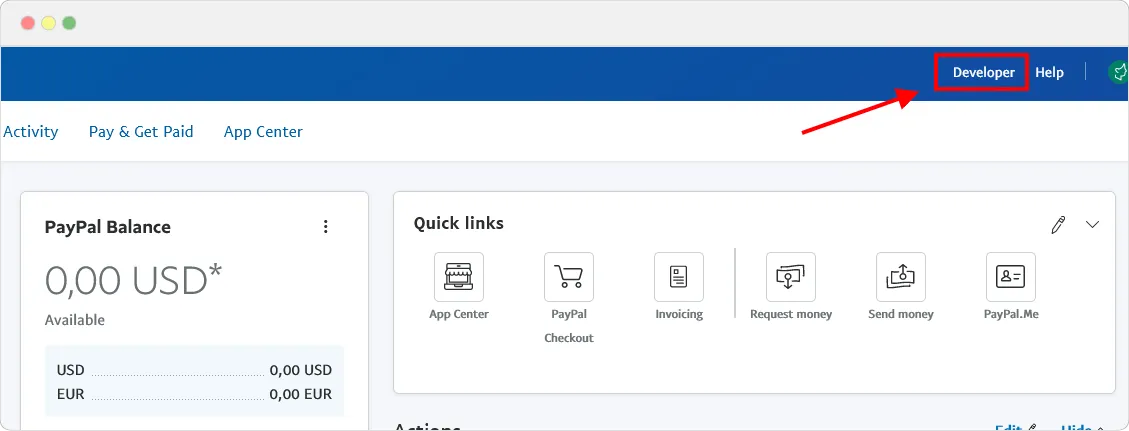Click the App Center storefront icon
This screenshot has width=1129, height=431.
459,276
